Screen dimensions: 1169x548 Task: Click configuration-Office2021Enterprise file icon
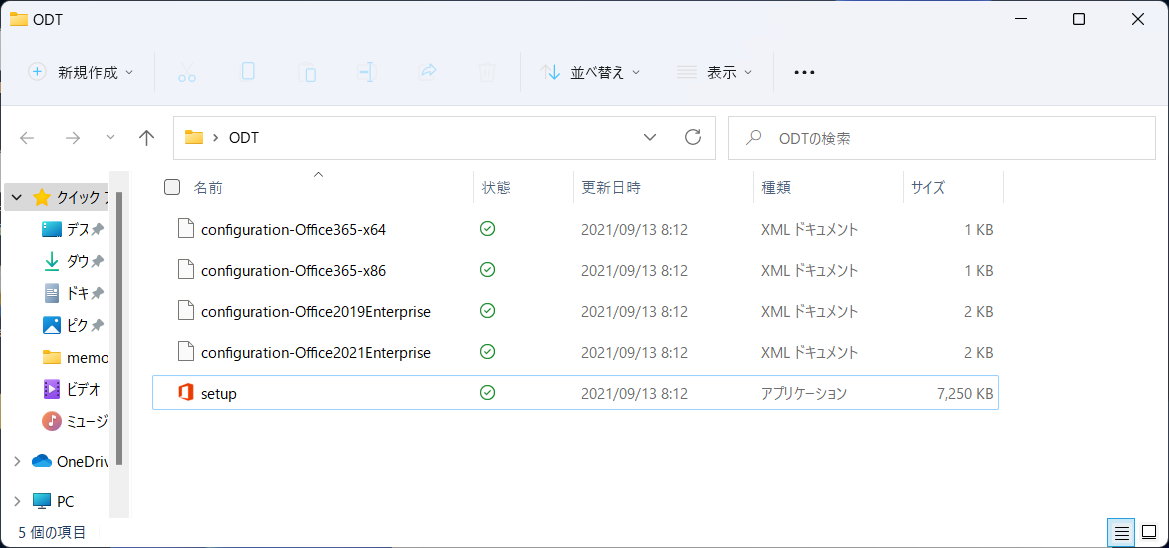(186, 352)
